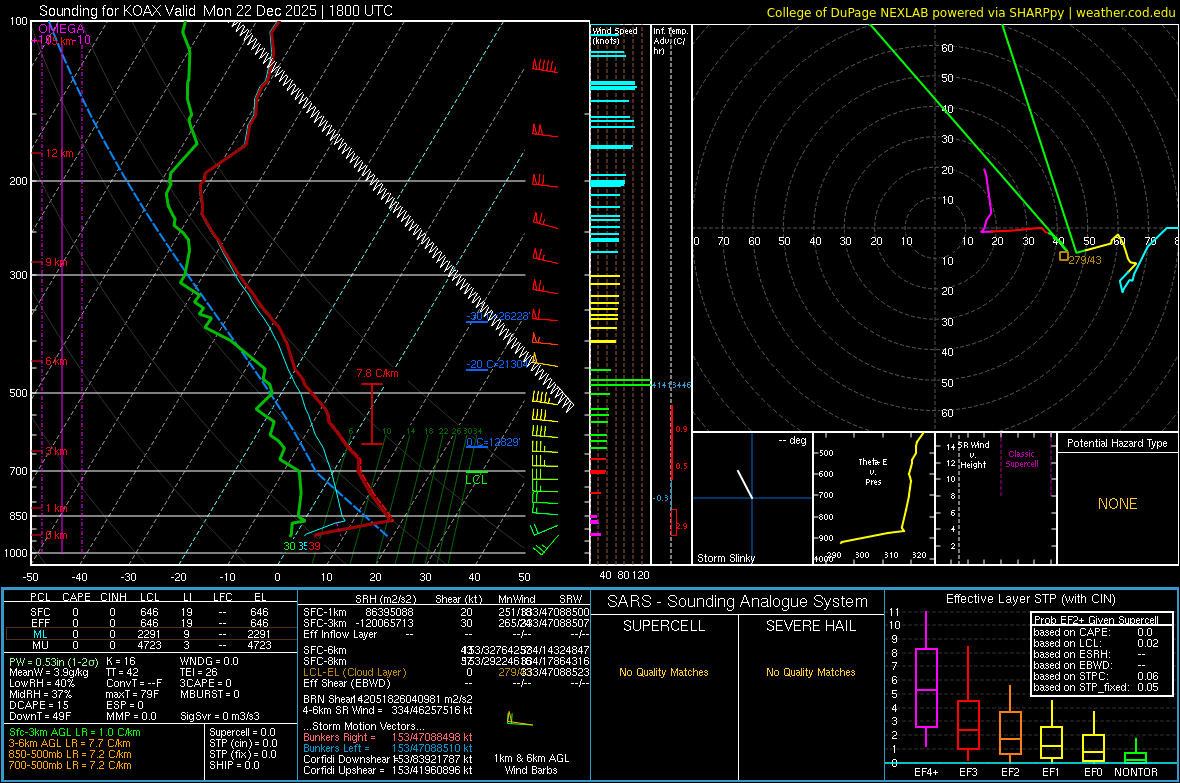Click the MeanW = 3.9g/kg value
Viewport: 1180px width, 783px height.
48,672
